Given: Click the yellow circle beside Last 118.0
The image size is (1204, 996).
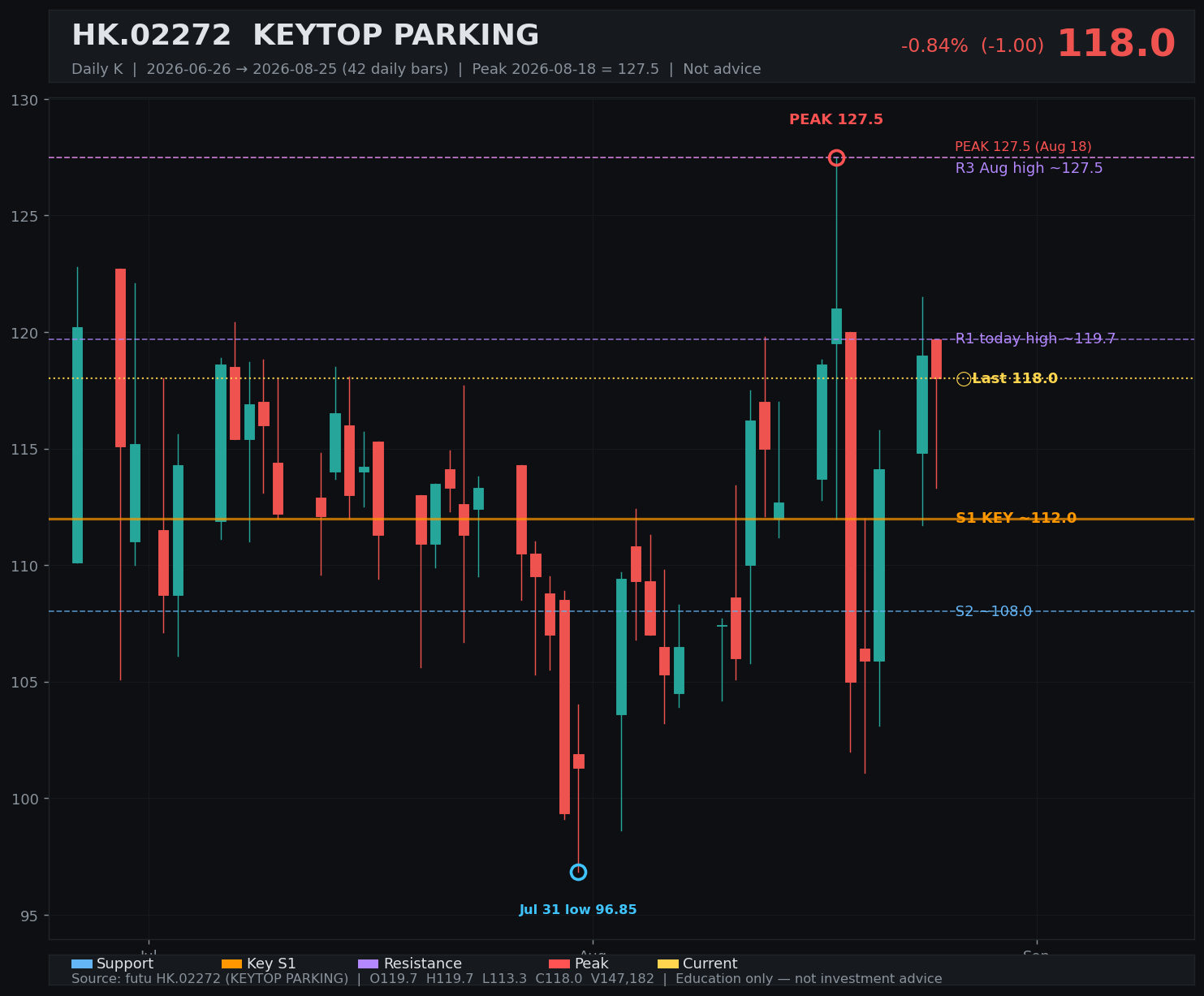Looking at the screenshot, I should (x=964, y=379).
